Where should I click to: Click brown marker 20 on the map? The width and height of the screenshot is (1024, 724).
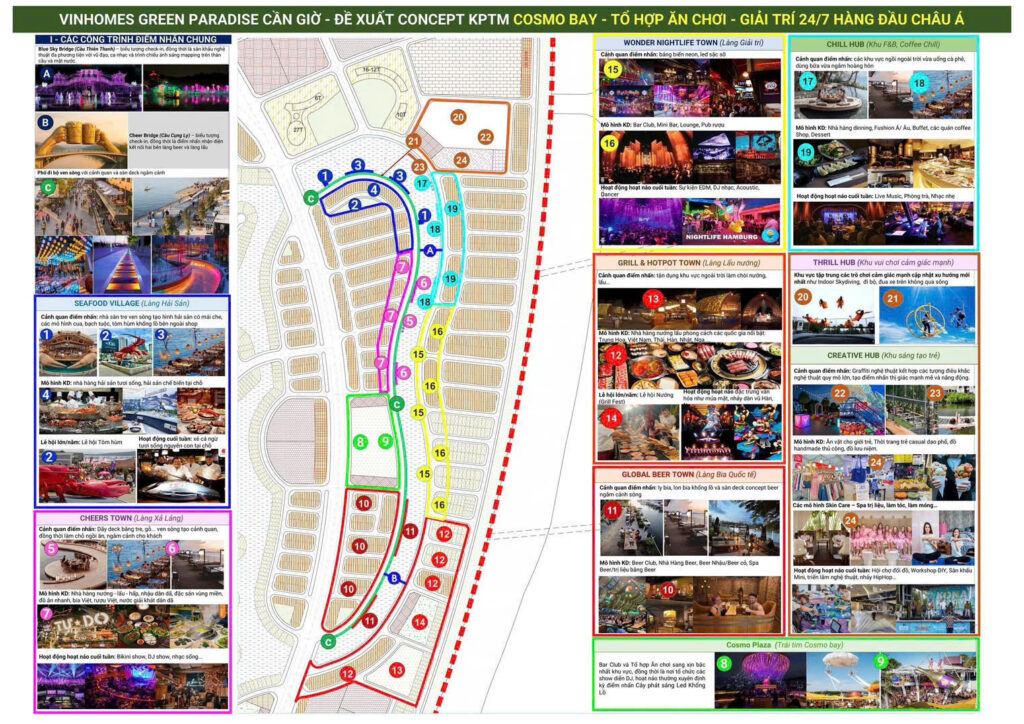(x=458, y=117)
